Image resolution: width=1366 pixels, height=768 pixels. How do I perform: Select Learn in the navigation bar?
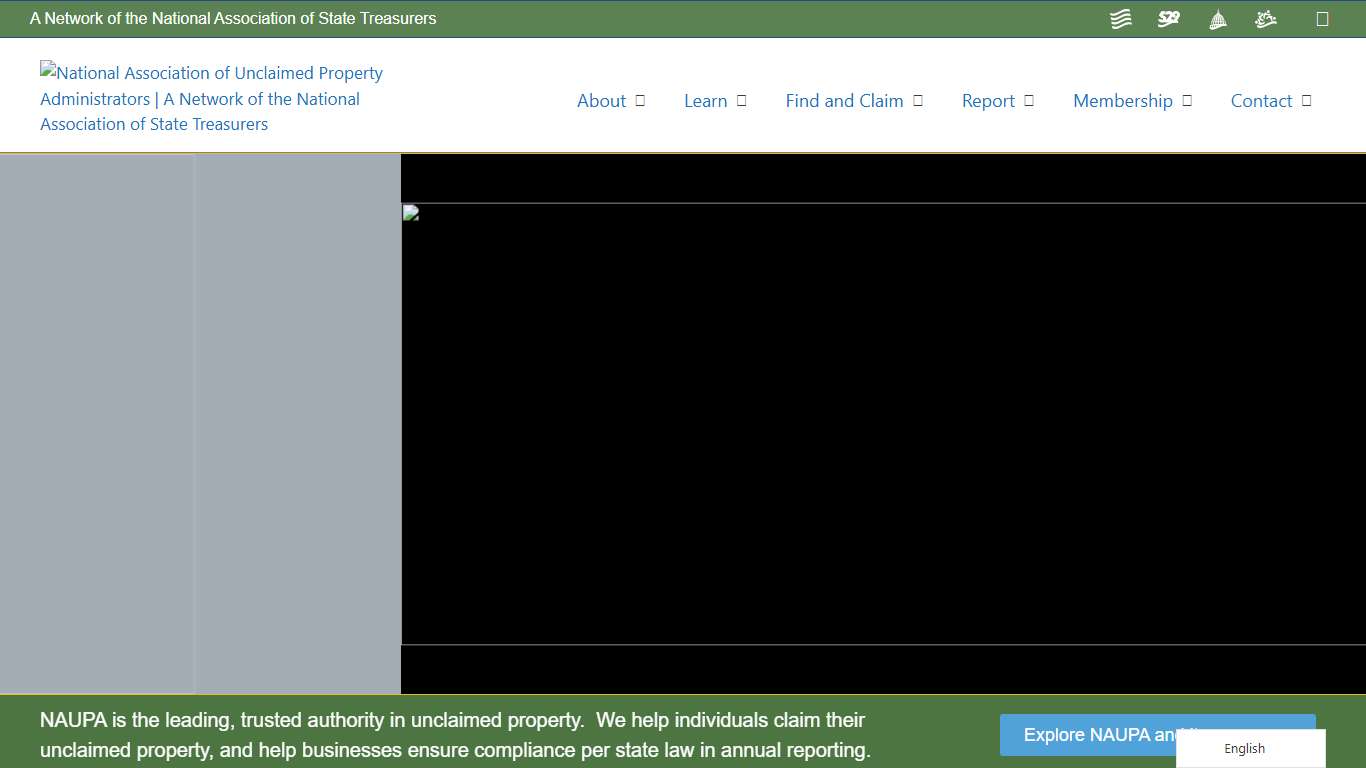tap(706, 100)
